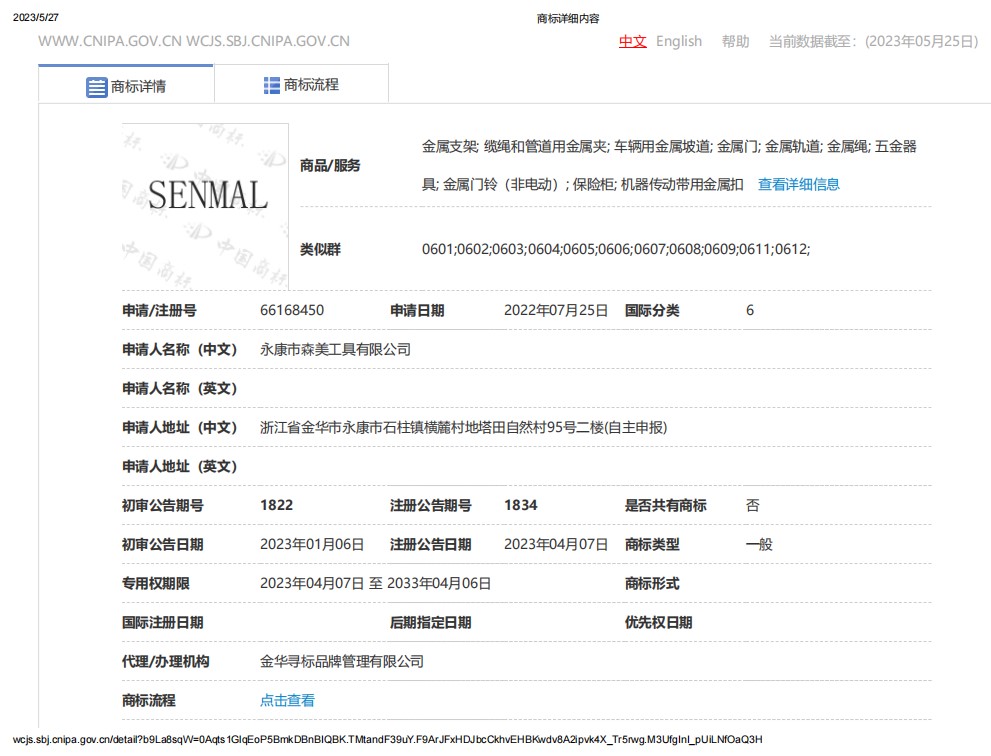Click preliminary announcement date 2023年01月06日

pyautogui.click(x=312, y=544)
